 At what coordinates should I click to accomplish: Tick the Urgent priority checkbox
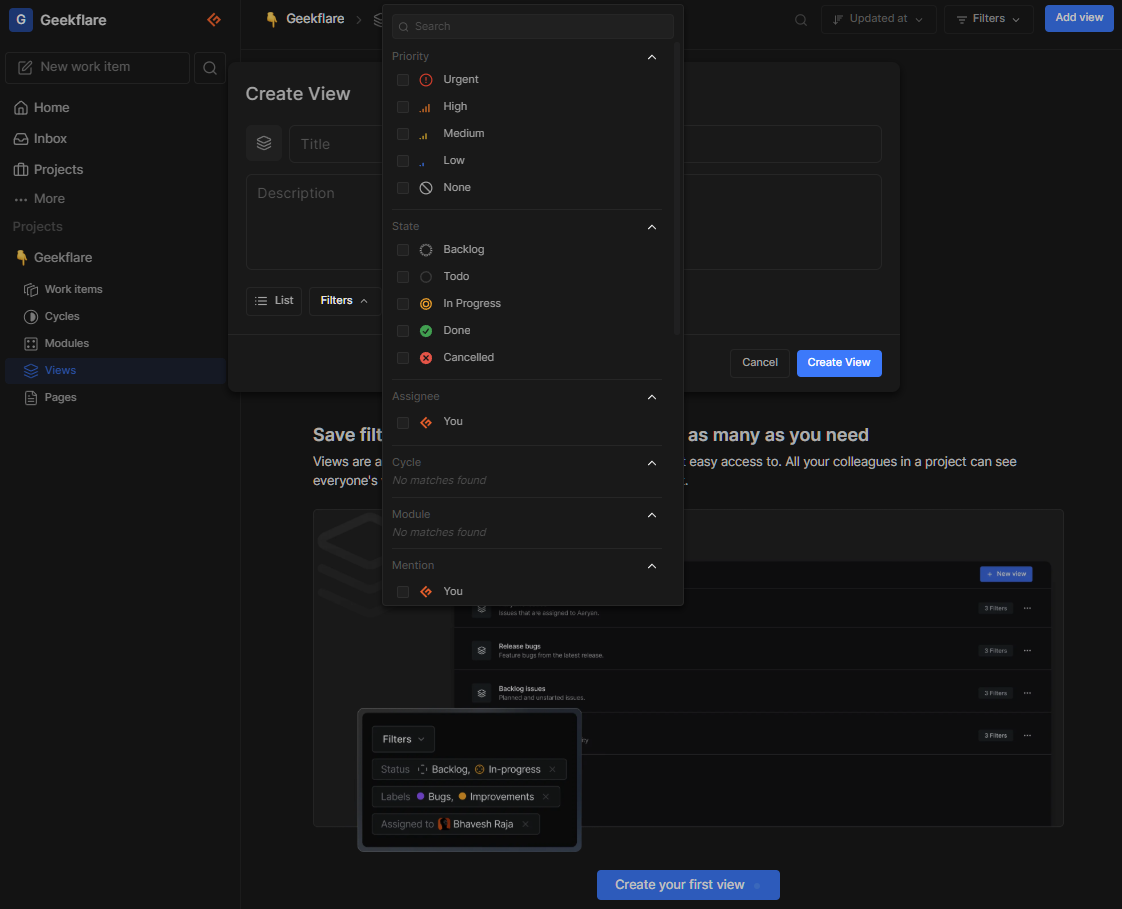tap(403, 80)
